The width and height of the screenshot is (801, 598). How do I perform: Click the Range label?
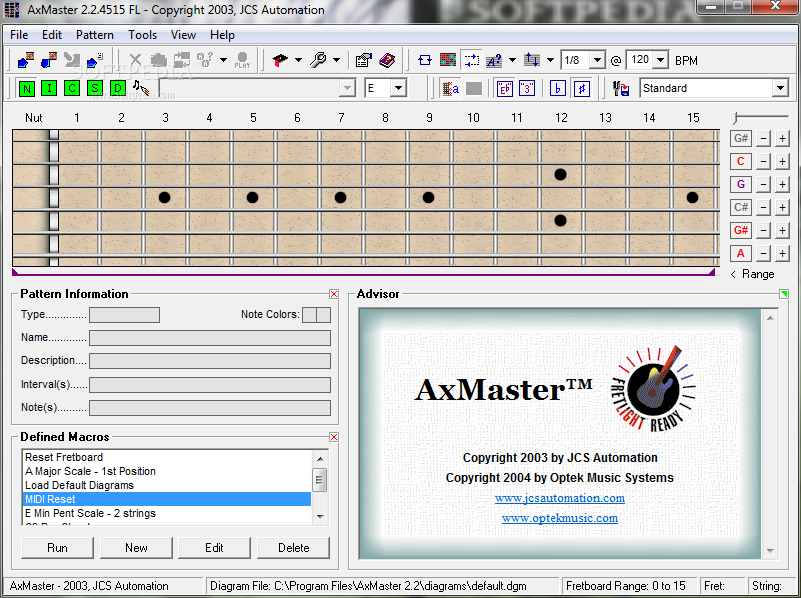tap(758, 274)
